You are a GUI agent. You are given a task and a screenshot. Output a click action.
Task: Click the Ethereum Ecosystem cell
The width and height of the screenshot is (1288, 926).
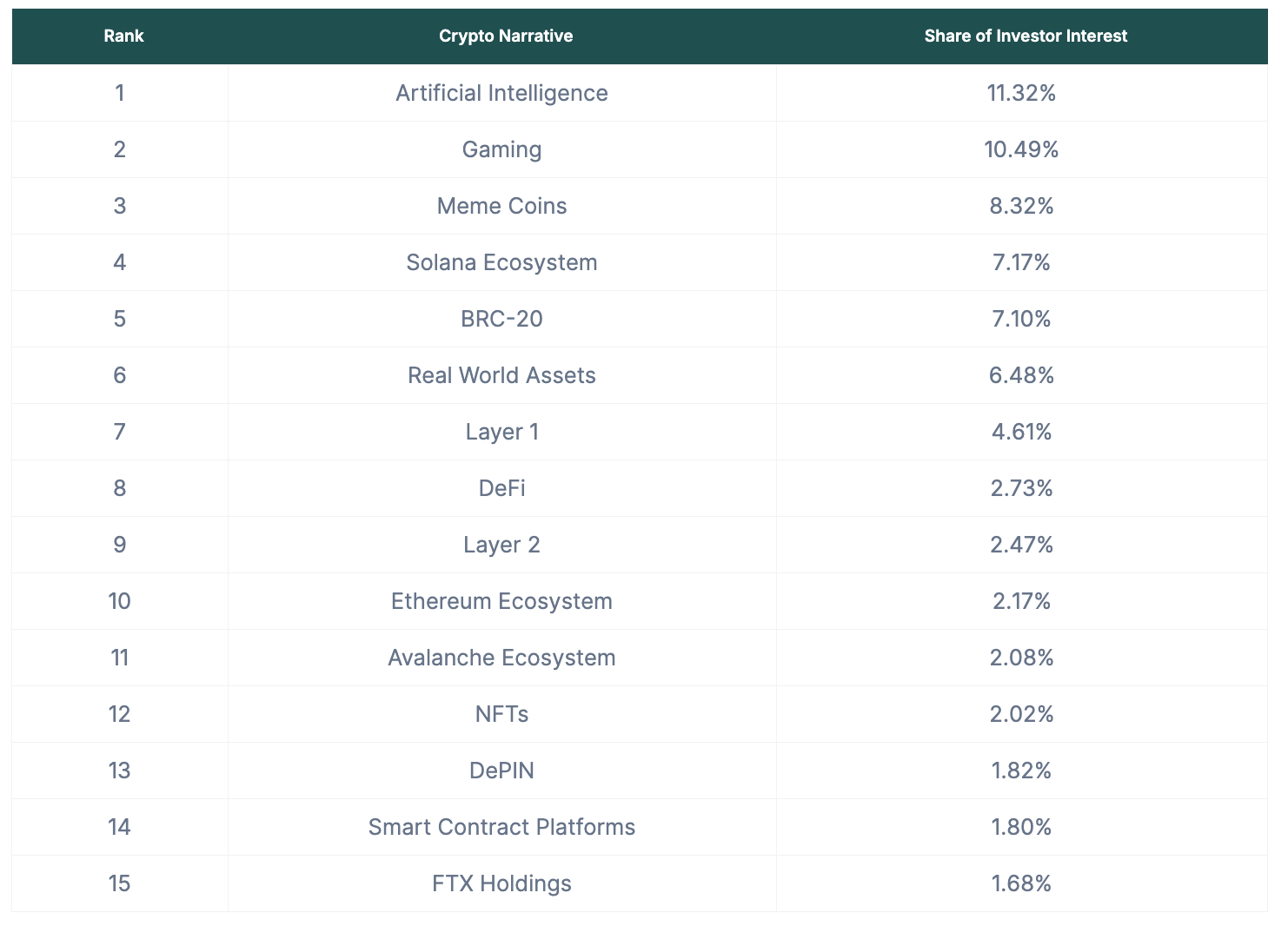click(501, 601)
